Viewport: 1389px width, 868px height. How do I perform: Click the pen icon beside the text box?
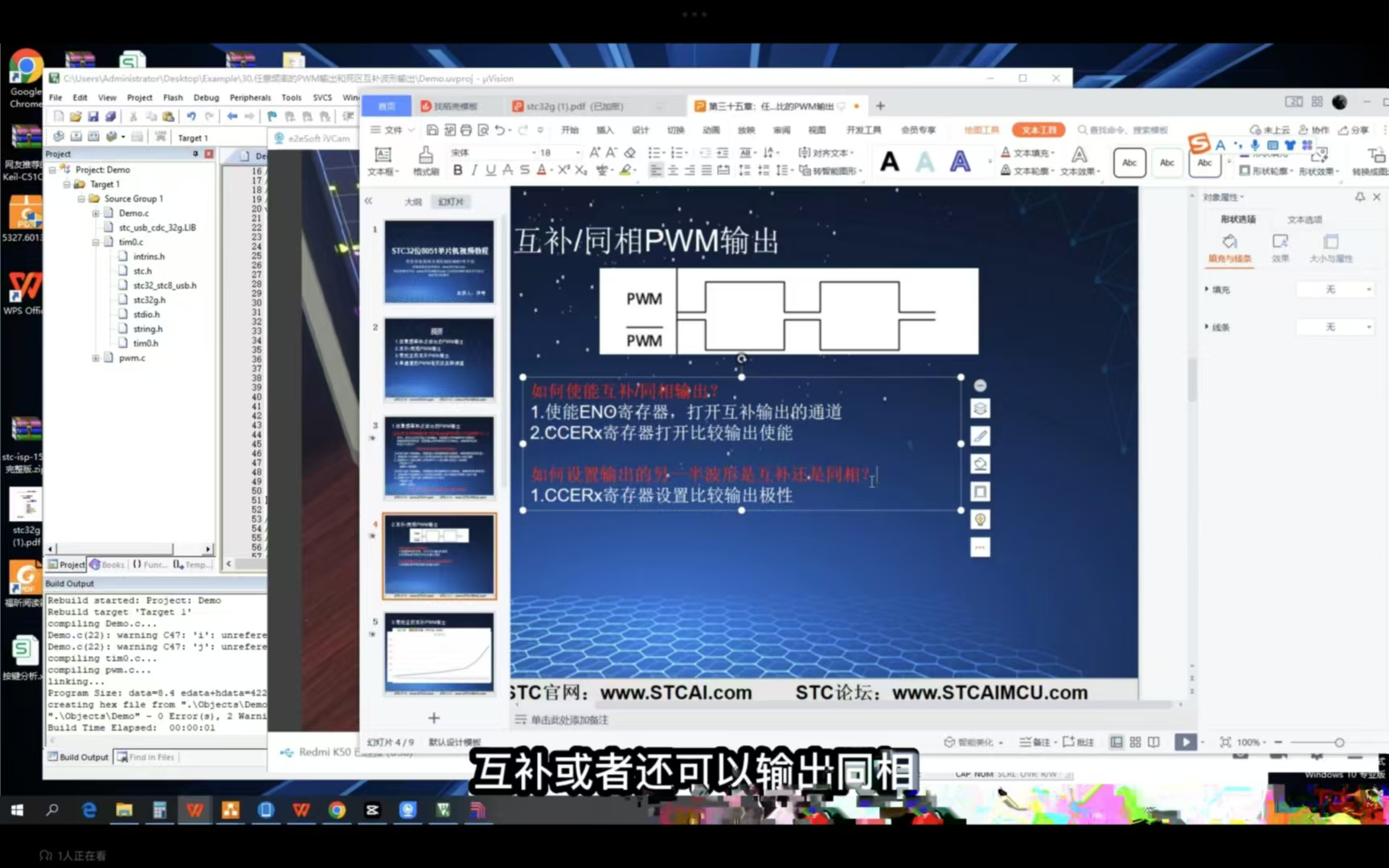point(980,436)
